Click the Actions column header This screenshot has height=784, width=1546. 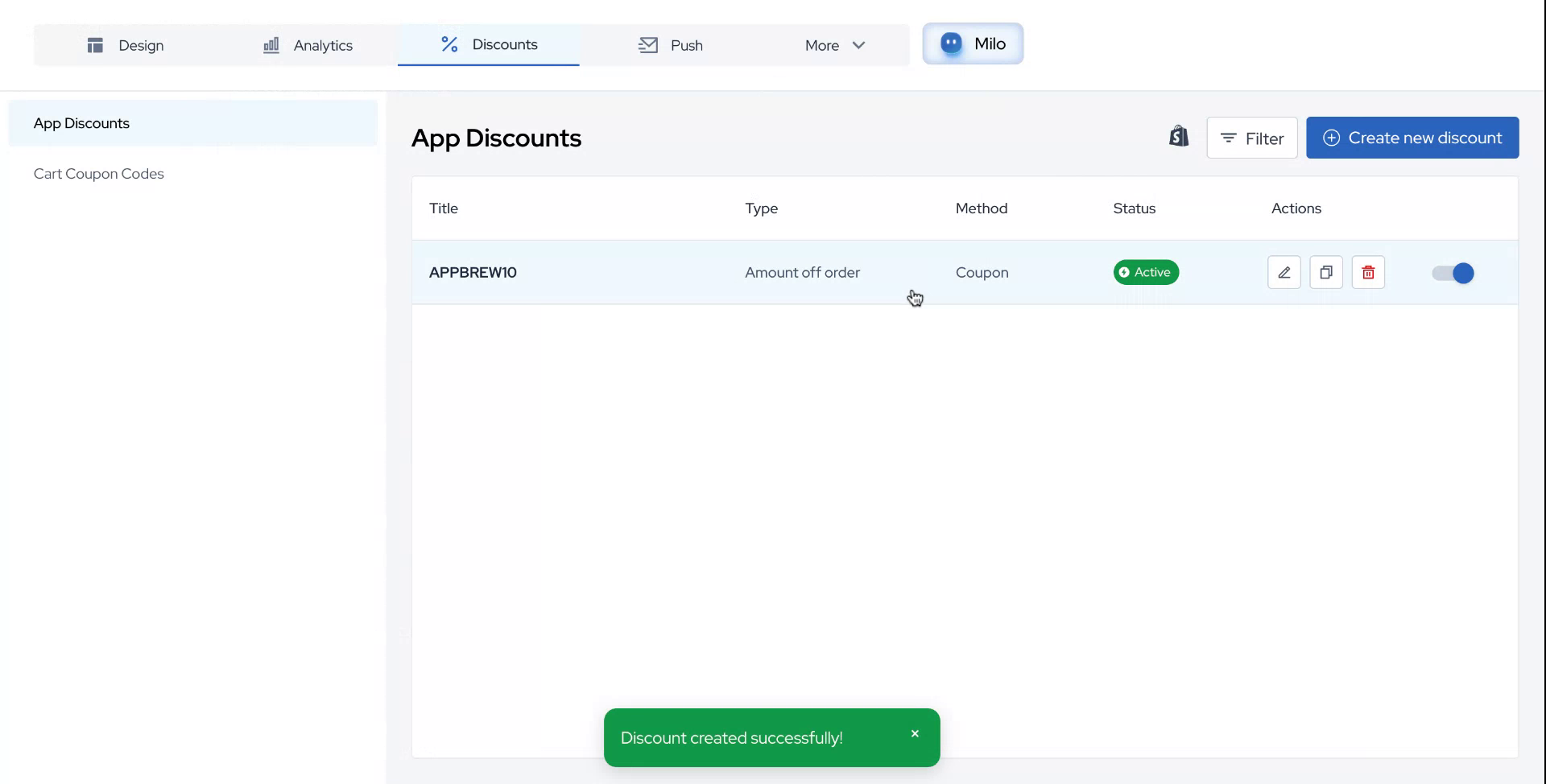tap(1296, 208)
